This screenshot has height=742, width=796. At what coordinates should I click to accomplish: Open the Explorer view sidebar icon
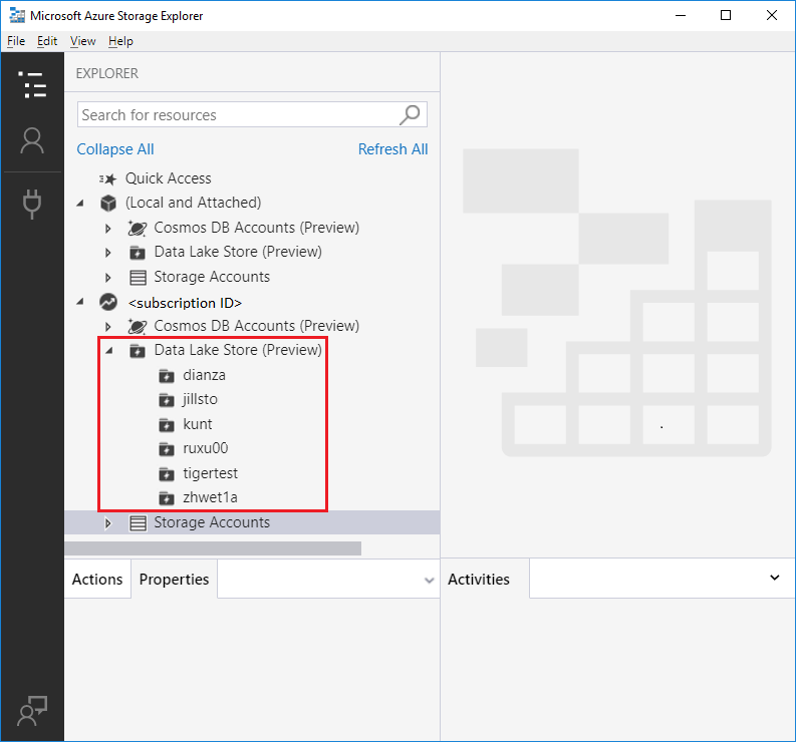point(32,84)
